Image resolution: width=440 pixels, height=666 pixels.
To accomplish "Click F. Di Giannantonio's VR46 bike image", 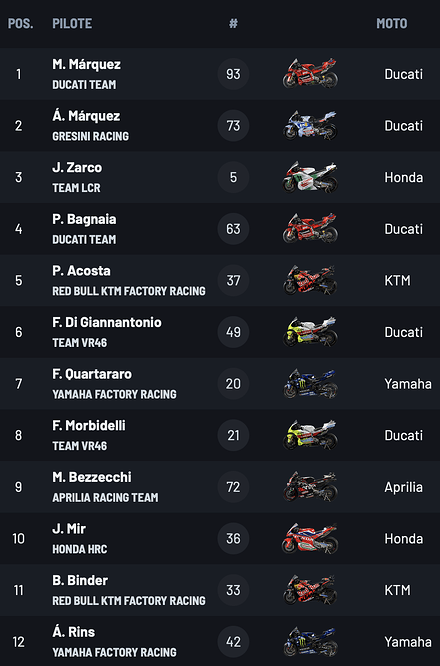I will point(310,332).
